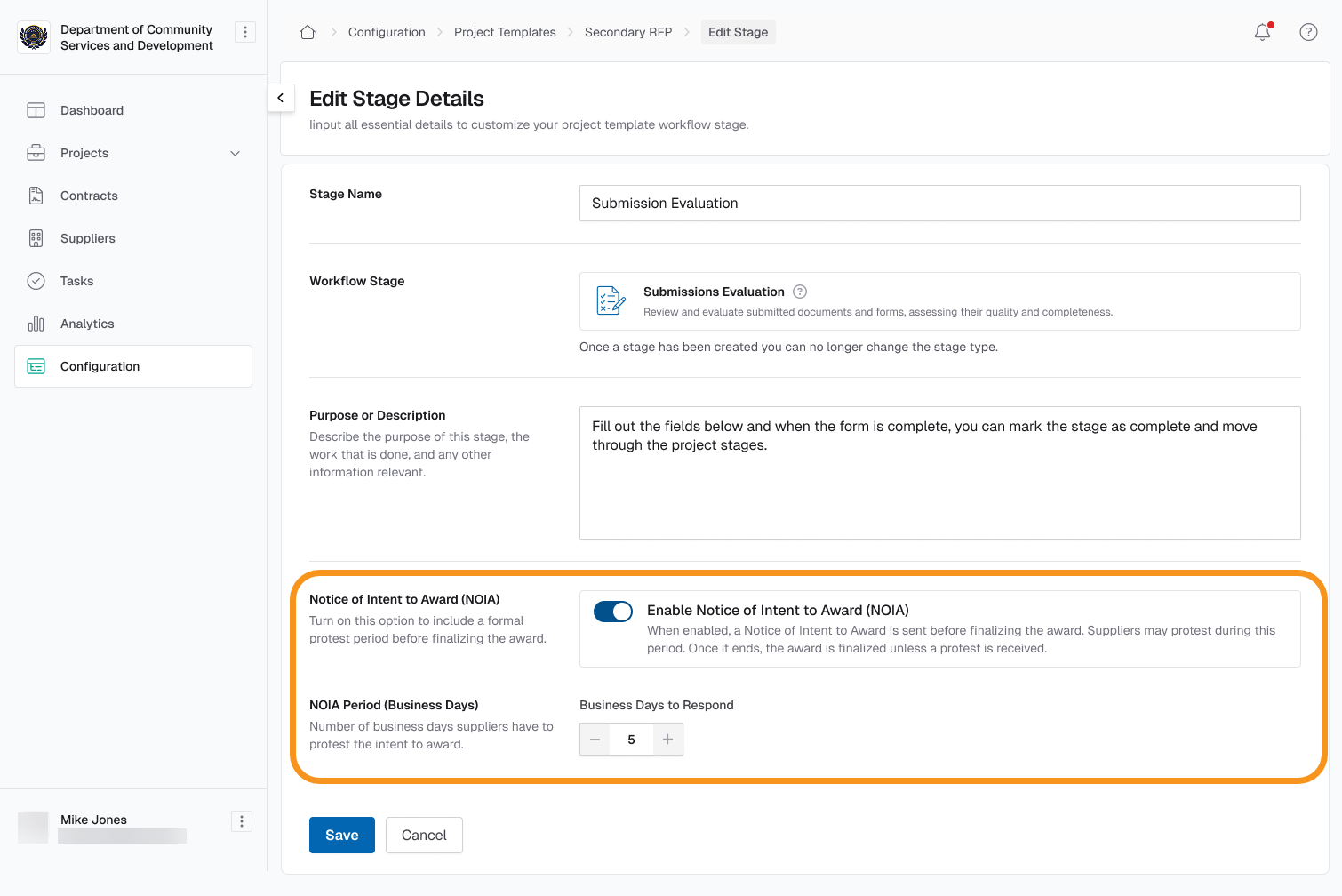This screenshot has width=1342, height=896.
Task: Open the Contracts section
Action: 36,196
